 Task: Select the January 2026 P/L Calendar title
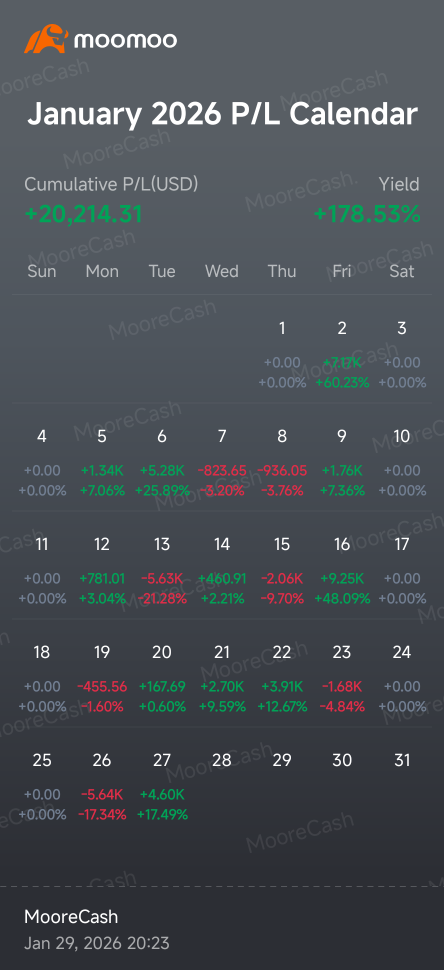coord(222,114)
